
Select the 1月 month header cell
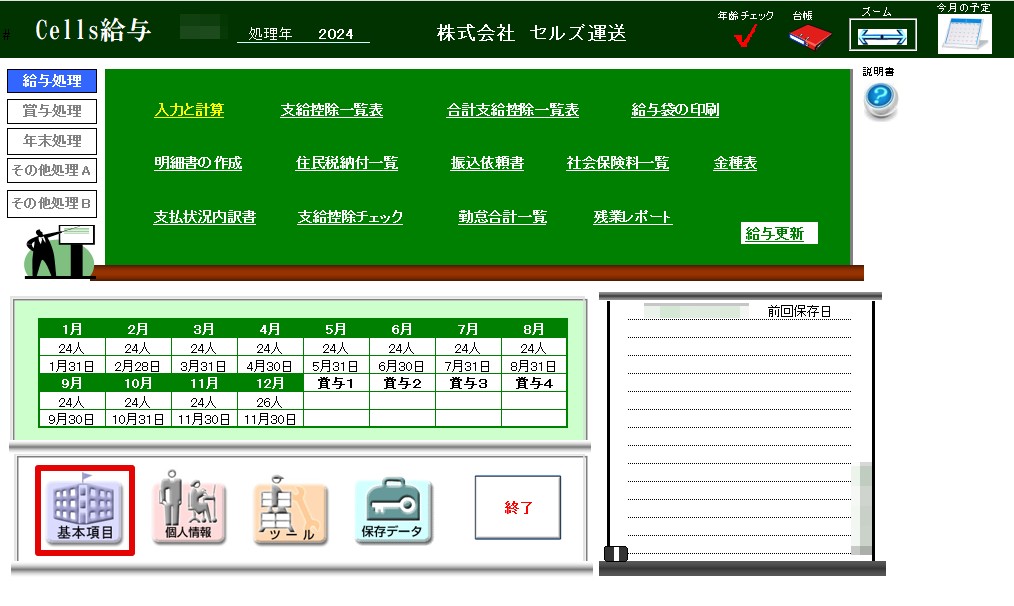point(72,329)
